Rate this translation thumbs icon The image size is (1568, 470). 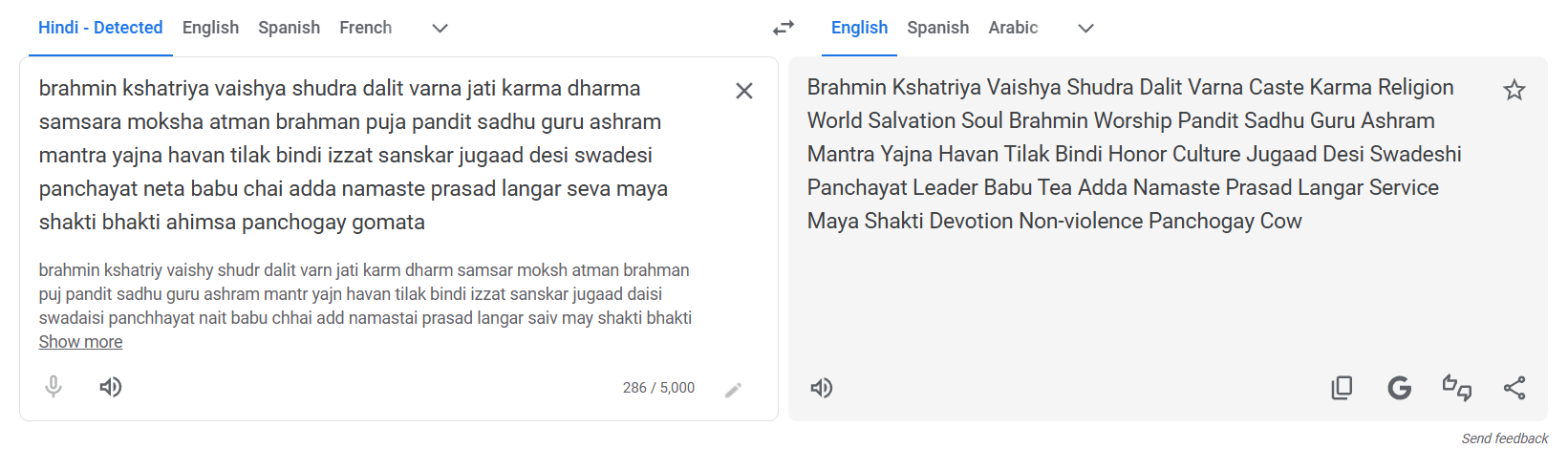1457,388
